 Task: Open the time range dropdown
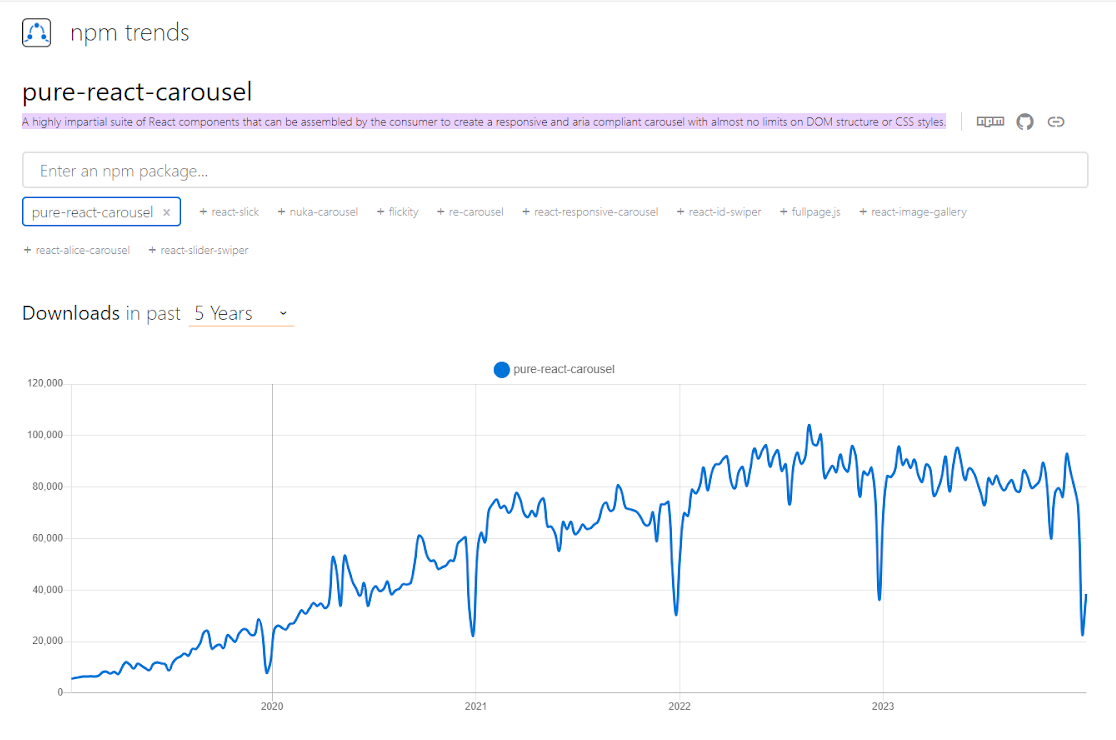click(240, 313)
